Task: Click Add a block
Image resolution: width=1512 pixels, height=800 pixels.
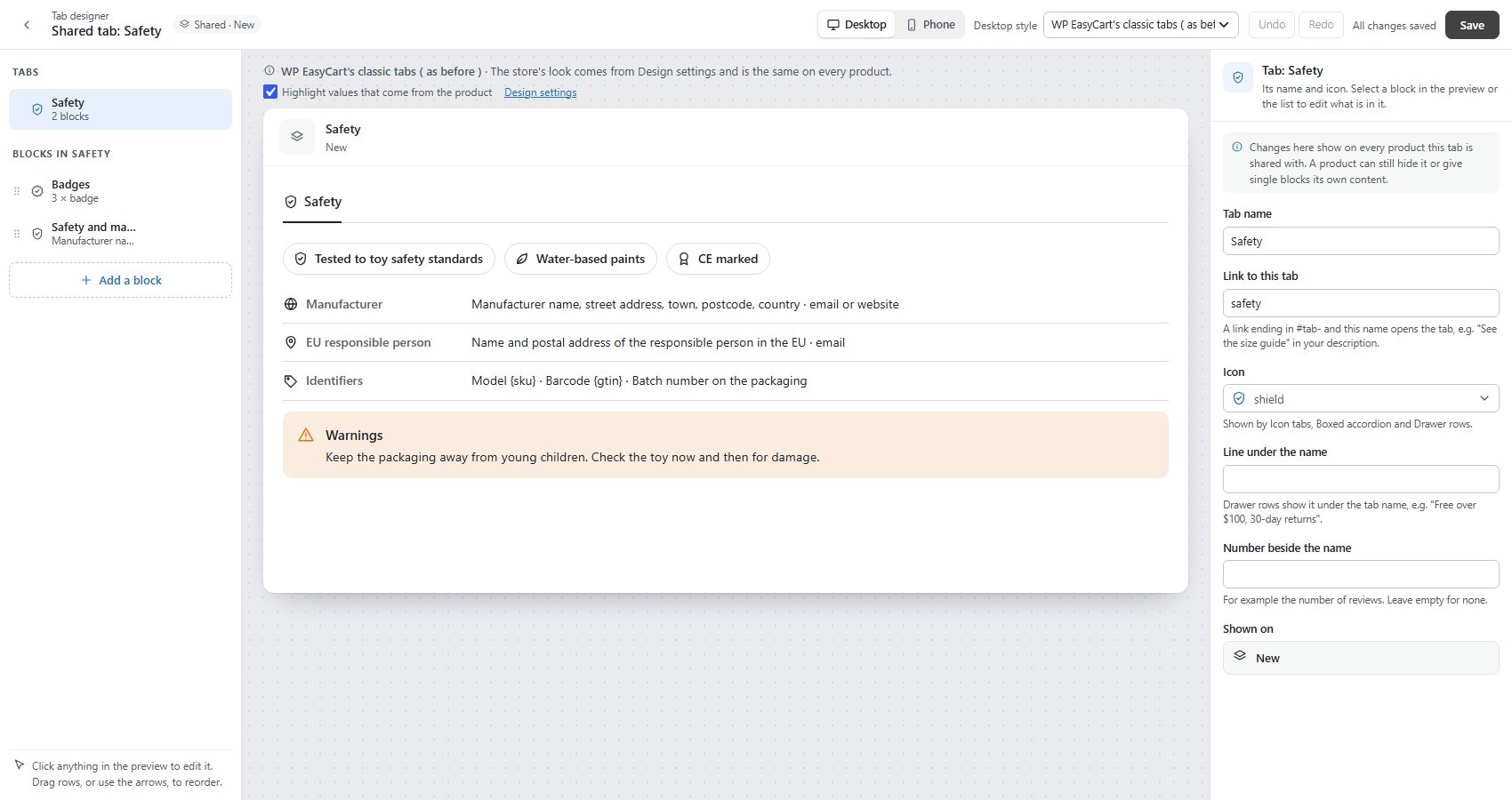Action: (120, 280)
